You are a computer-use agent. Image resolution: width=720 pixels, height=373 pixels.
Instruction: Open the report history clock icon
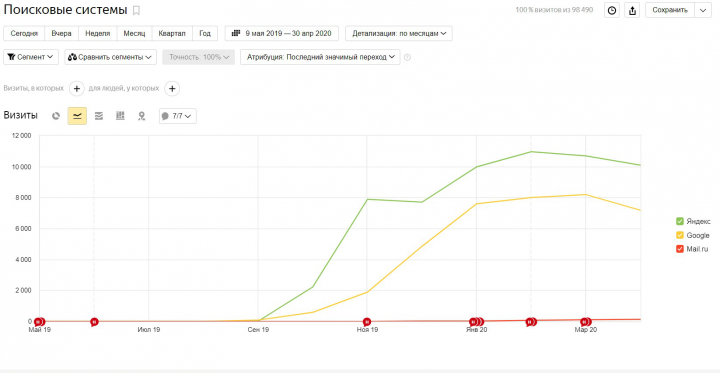click(x=612, y=10)
